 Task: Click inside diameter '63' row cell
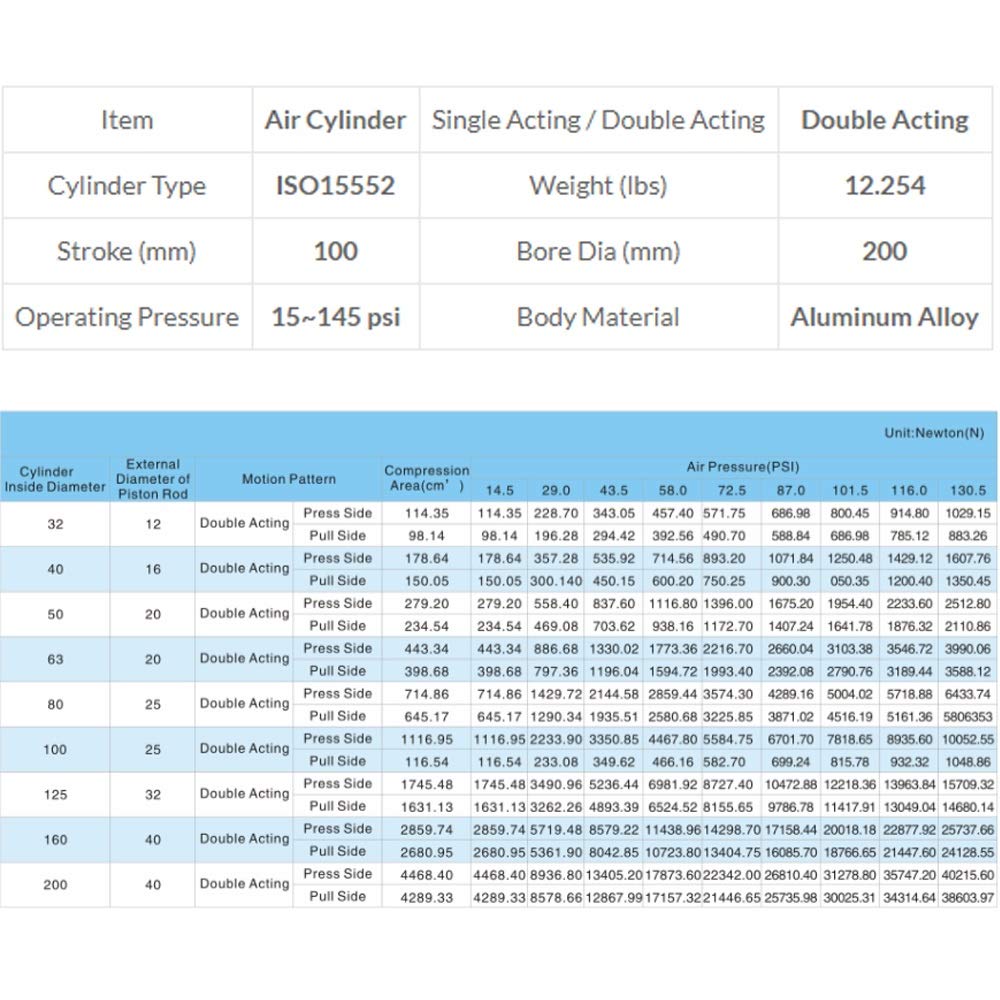pos(55,659)
